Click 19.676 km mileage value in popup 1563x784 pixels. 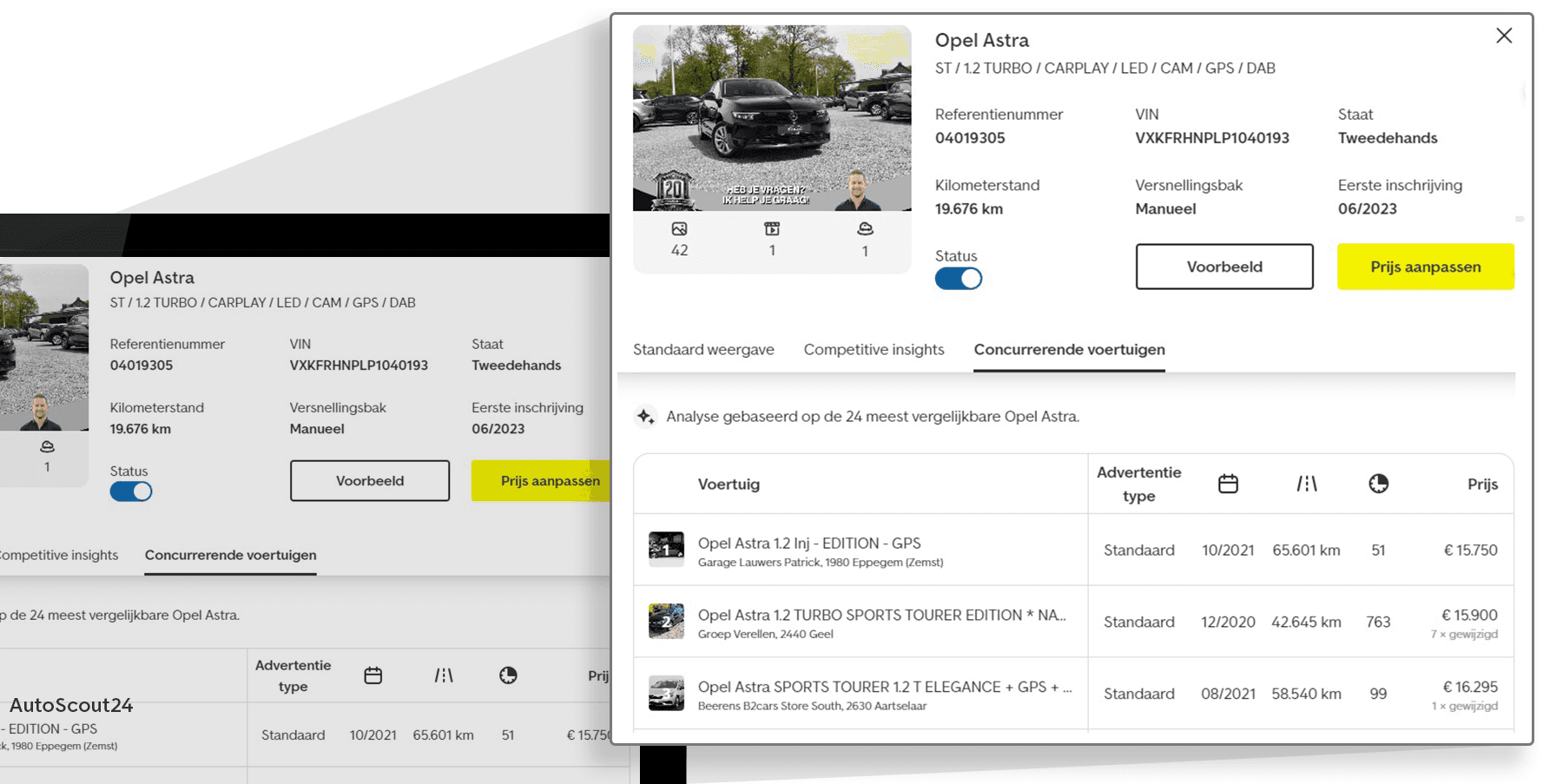click(969, 209)
